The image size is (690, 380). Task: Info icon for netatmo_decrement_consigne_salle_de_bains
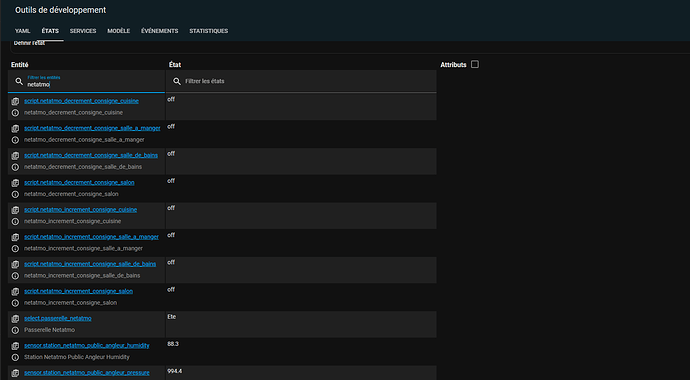[15, 167]
